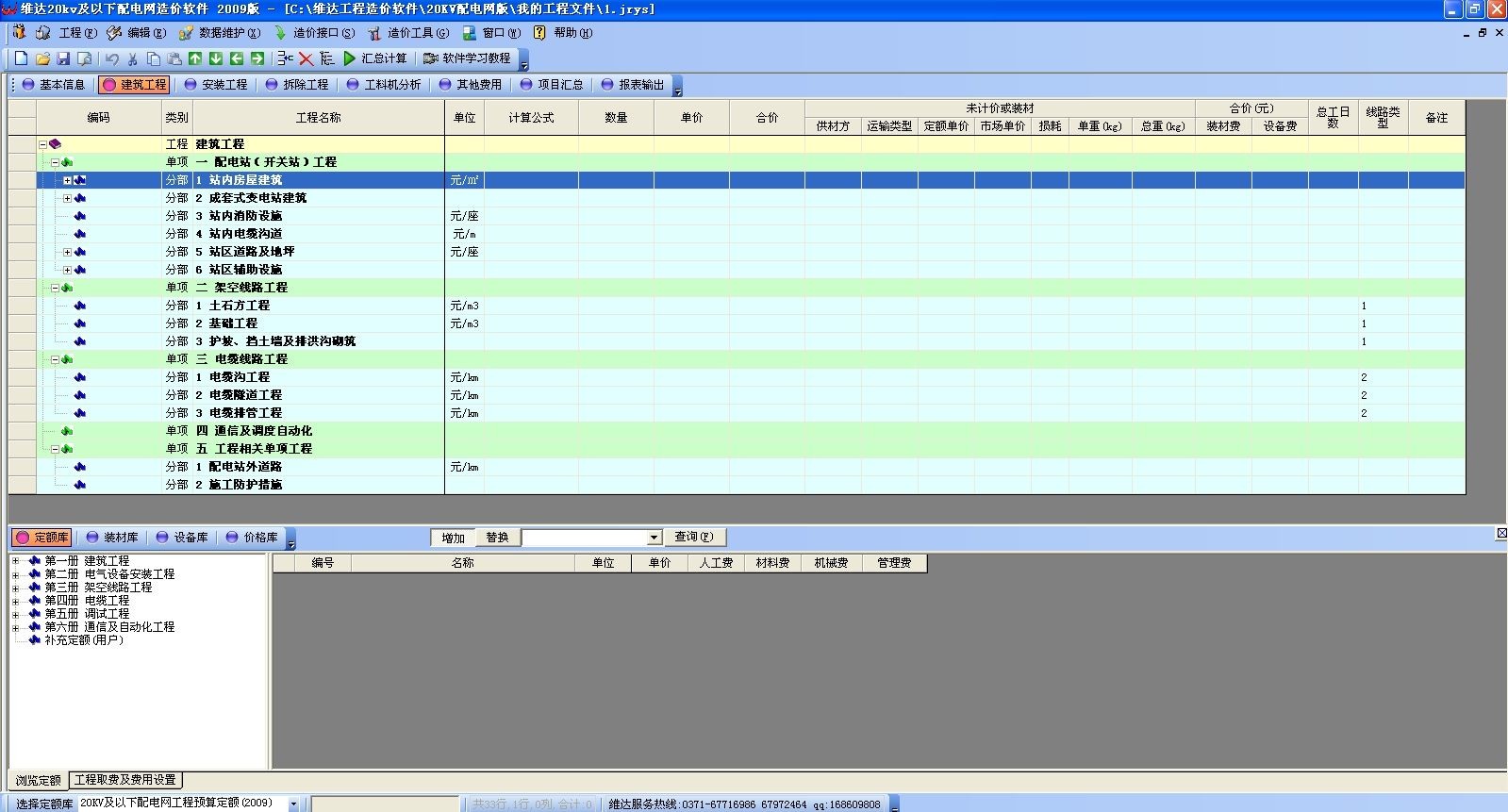Expand 2 成套式变电站建筑 node

click(67, 198)
